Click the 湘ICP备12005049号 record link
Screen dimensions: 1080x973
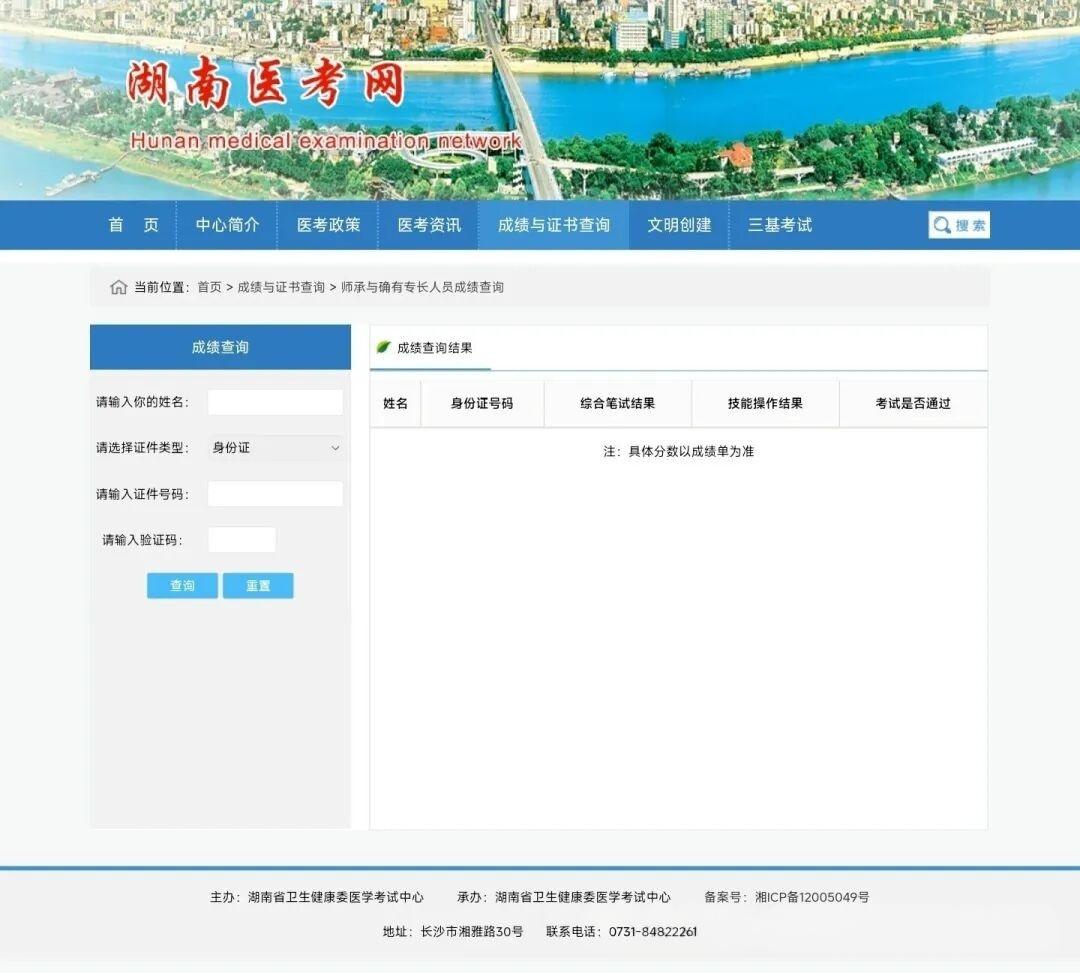812,898
